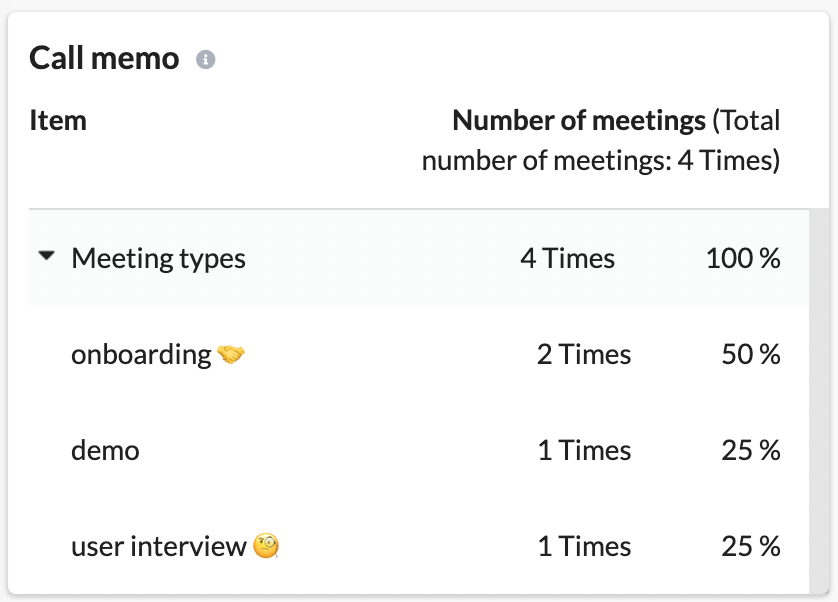The height and width of the screenshot is (602, 838).
Task: Click the 1 Times value for user interview
Action: pyautogui.click(x=584, y=546)
